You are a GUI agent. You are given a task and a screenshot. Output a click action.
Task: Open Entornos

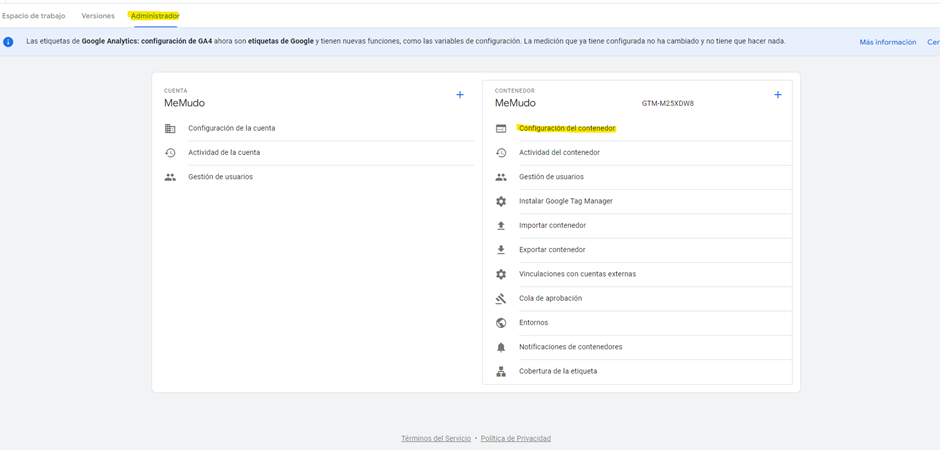(x=534, y=322)
